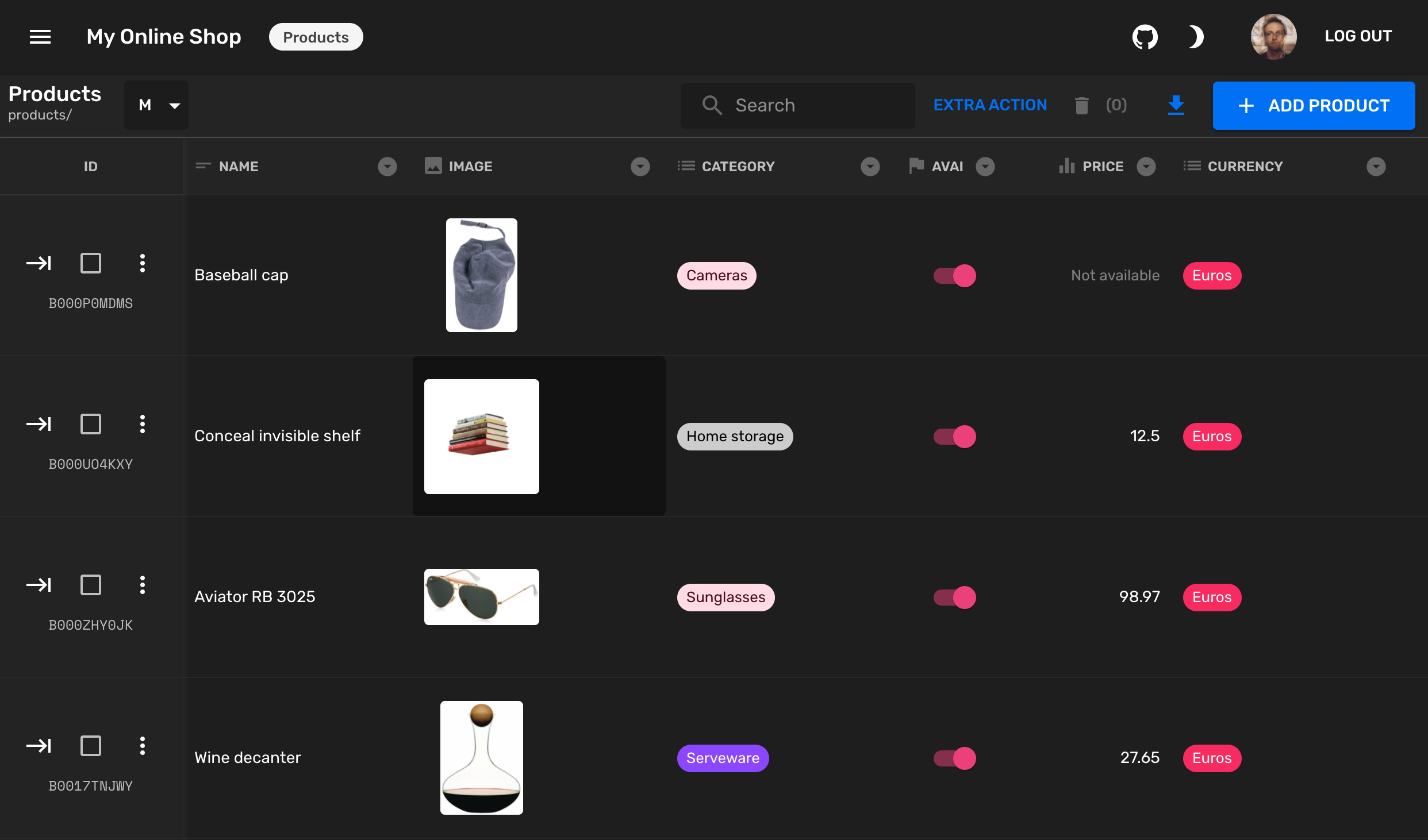Disable availability for Conceal invisible shelf
The image size is (1428, 840).
click(954, 436)
